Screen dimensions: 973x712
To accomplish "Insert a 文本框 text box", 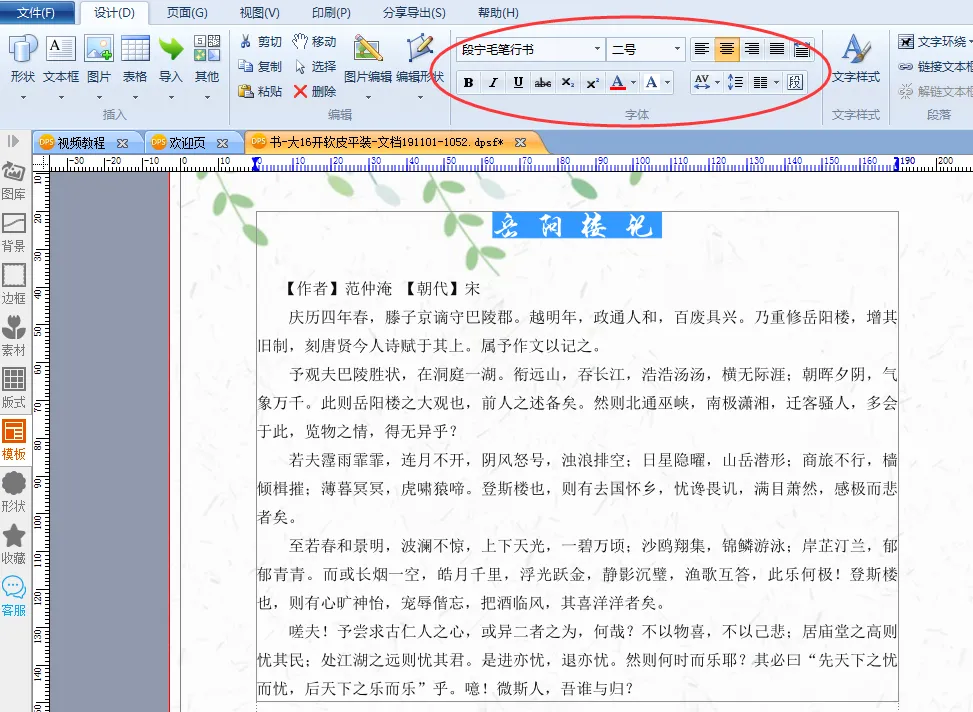I will point(61,60).
